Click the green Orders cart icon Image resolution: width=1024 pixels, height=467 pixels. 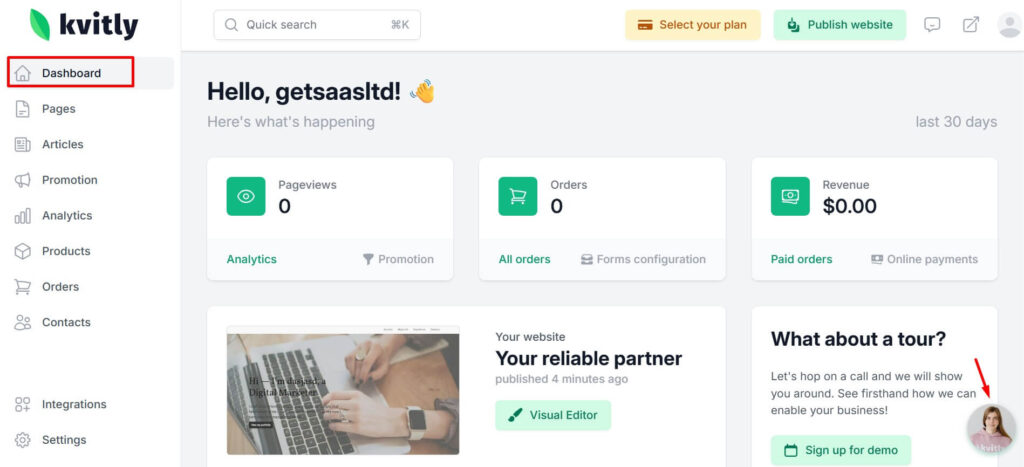518,196
